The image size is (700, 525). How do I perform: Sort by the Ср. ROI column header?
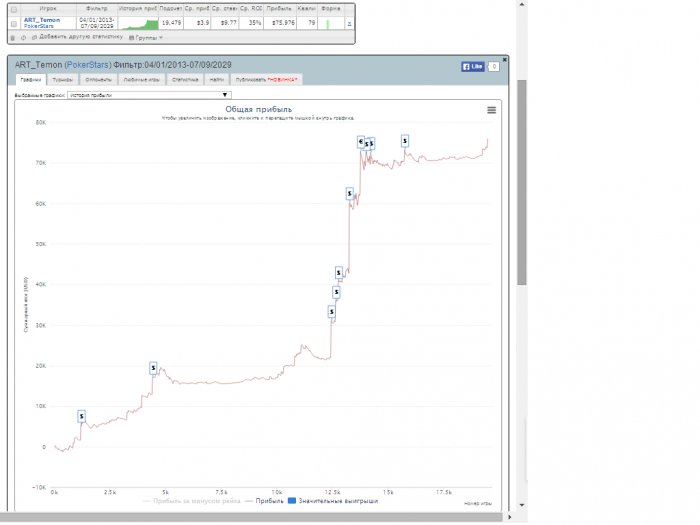point(251,9)
